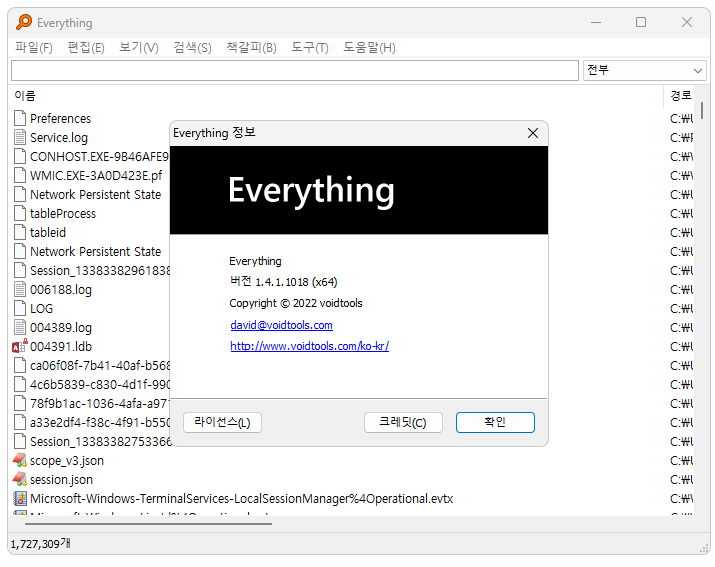Click the event log icon beside LocalSessionManager evtx file
Screen dimensions: 715x567
(x=20, y=499)
